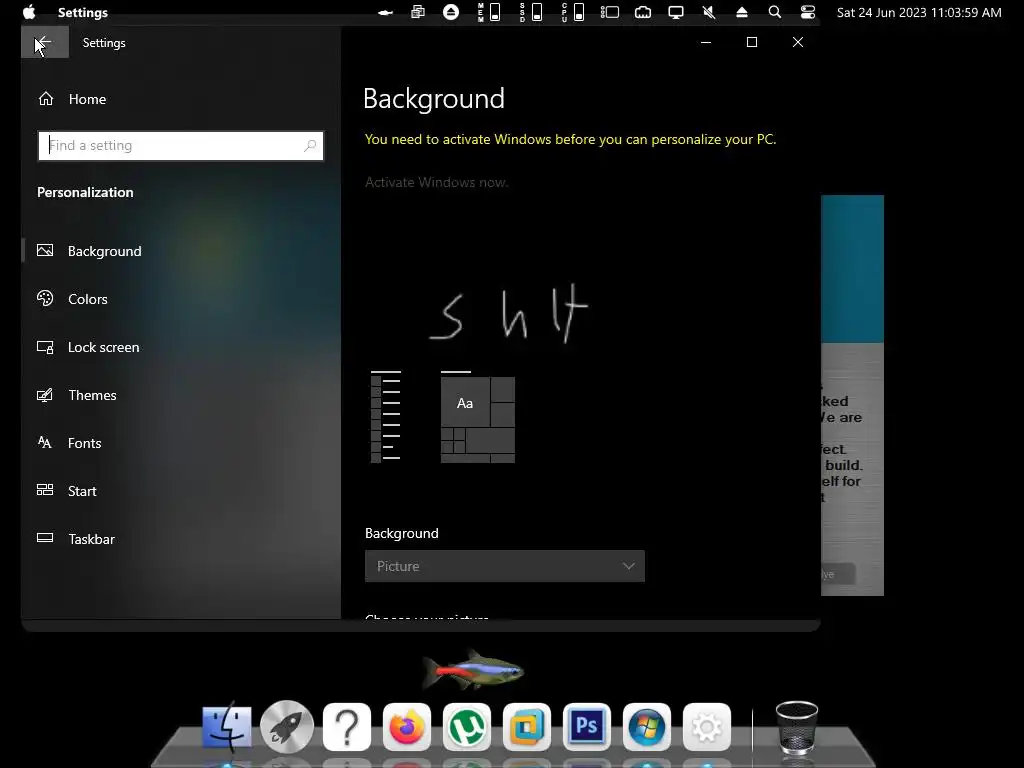Image resolution: width=1024 pixels, height=768 pixels.
Task: Open Launchpad rocket in the dock
Action: point(287,727)
